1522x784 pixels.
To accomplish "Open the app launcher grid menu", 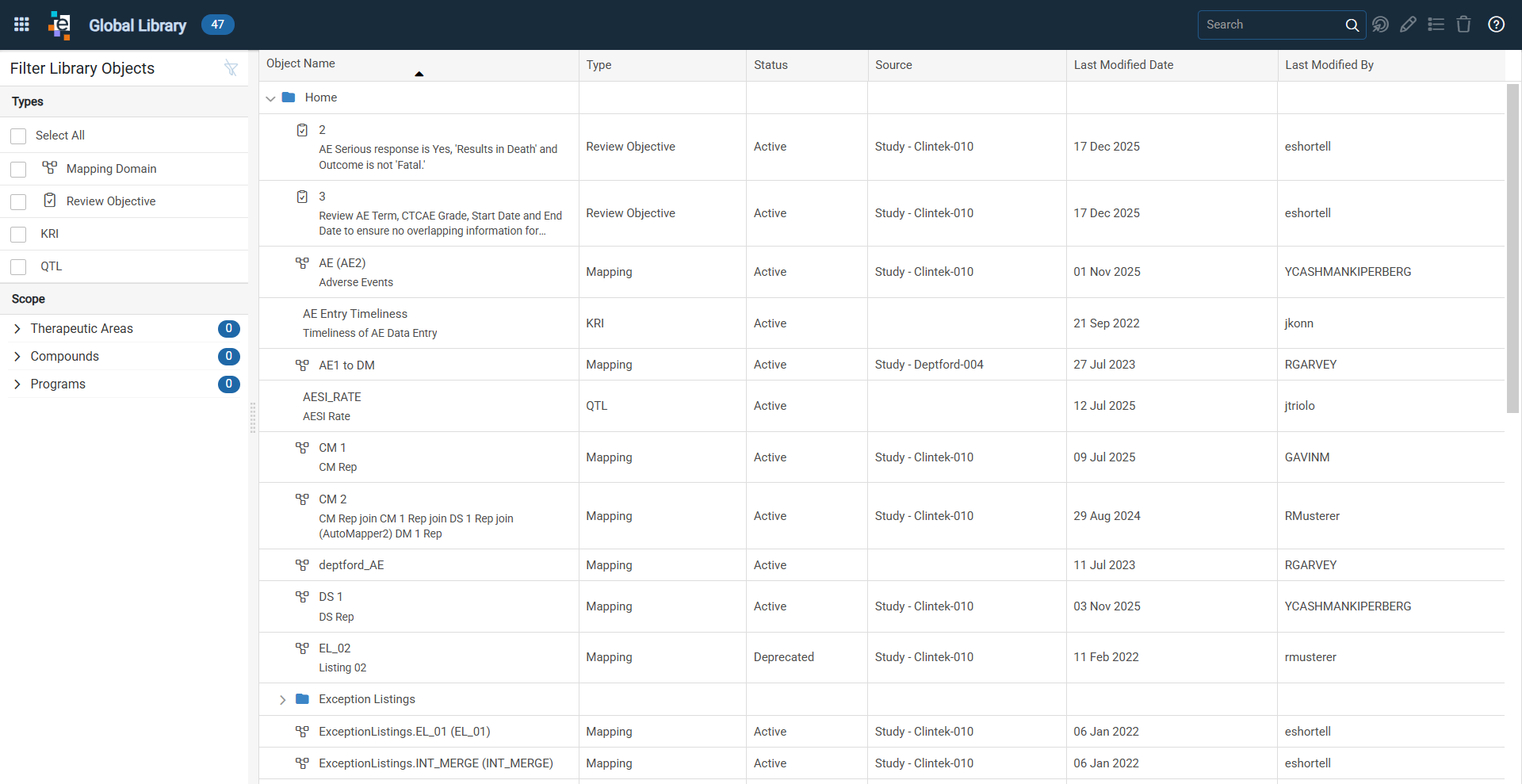I will coord(21,25).
